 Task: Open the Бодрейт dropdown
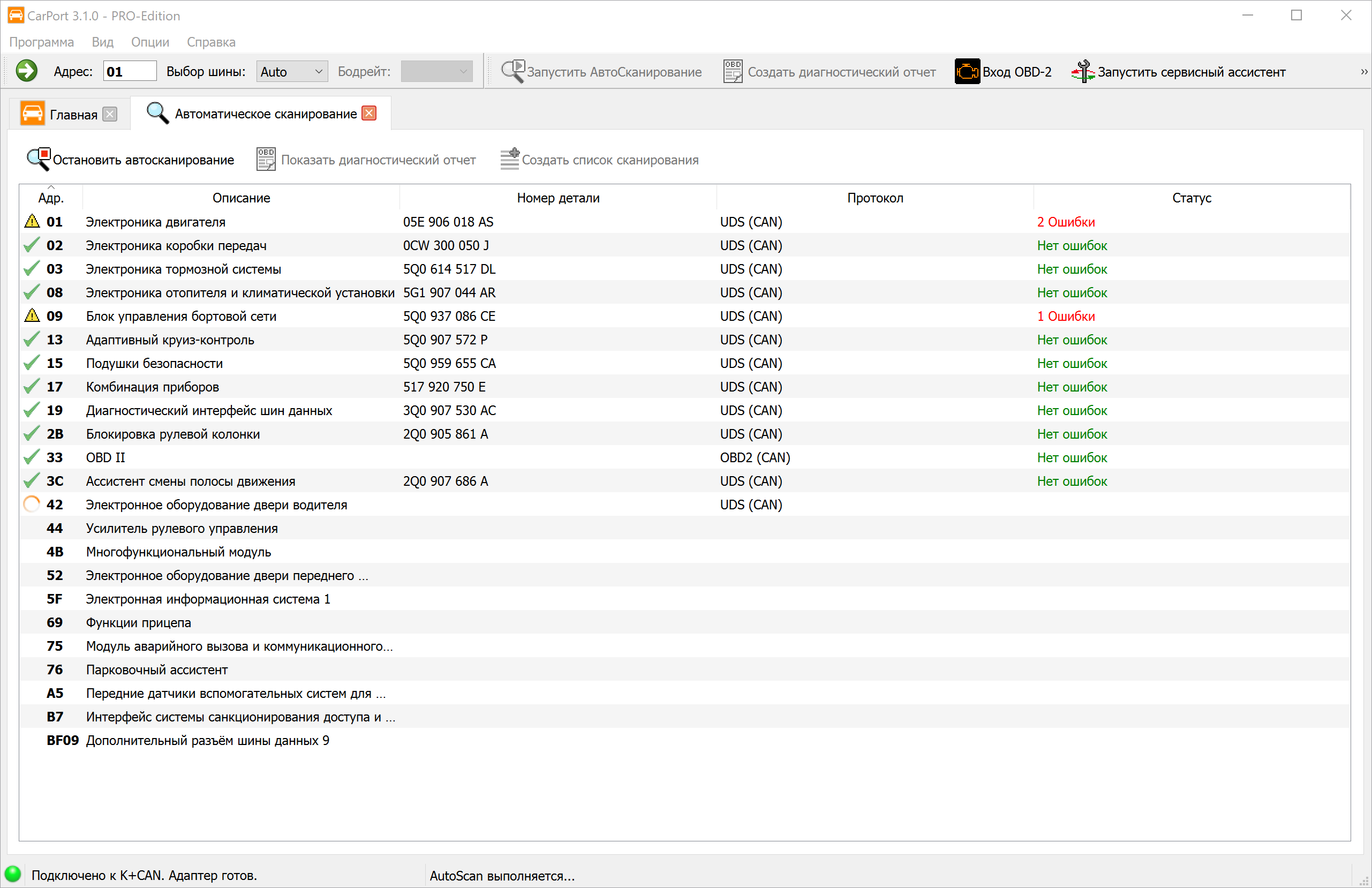tap(436, 72)
